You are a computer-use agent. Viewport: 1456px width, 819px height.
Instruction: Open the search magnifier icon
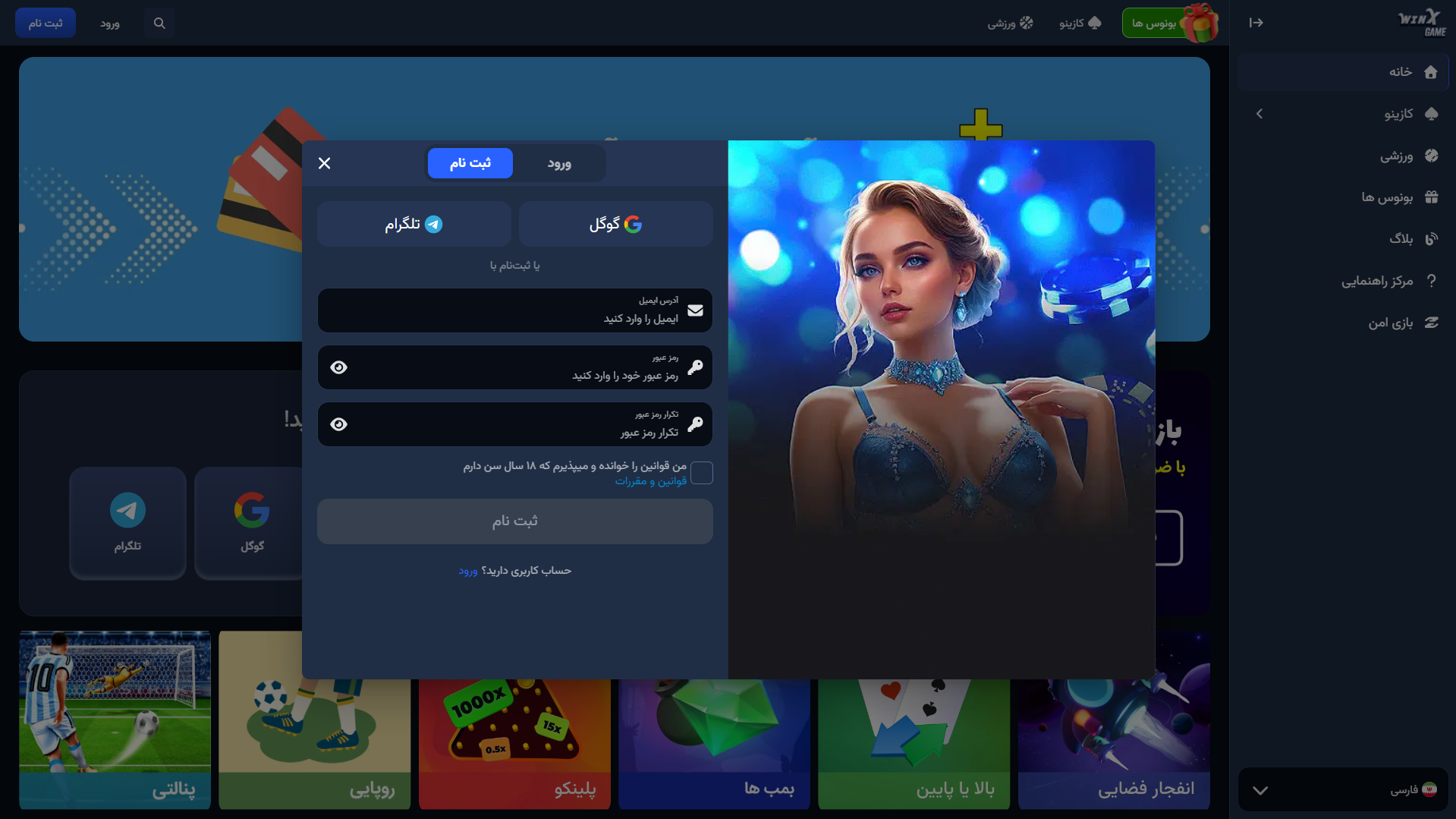(159, 23)
